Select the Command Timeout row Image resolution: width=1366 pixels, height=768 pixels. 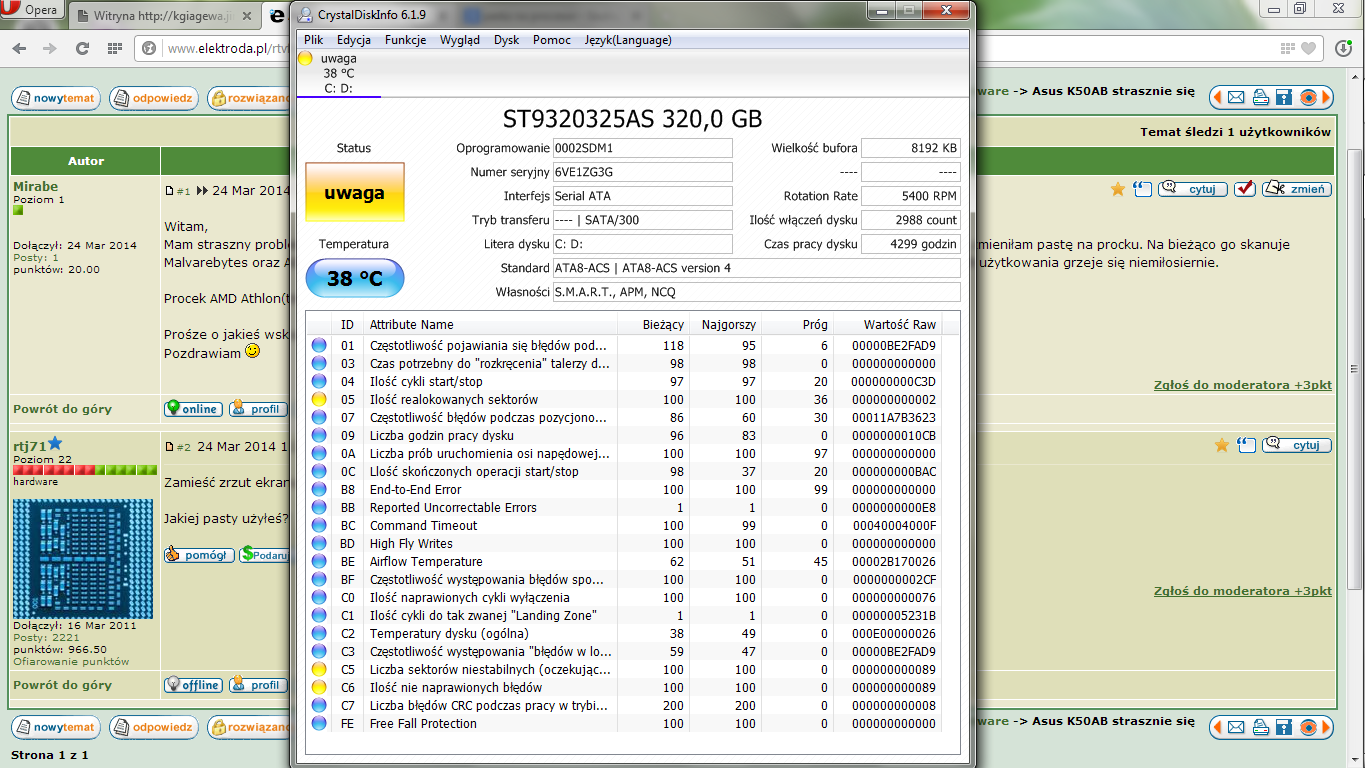pos(624,525)
